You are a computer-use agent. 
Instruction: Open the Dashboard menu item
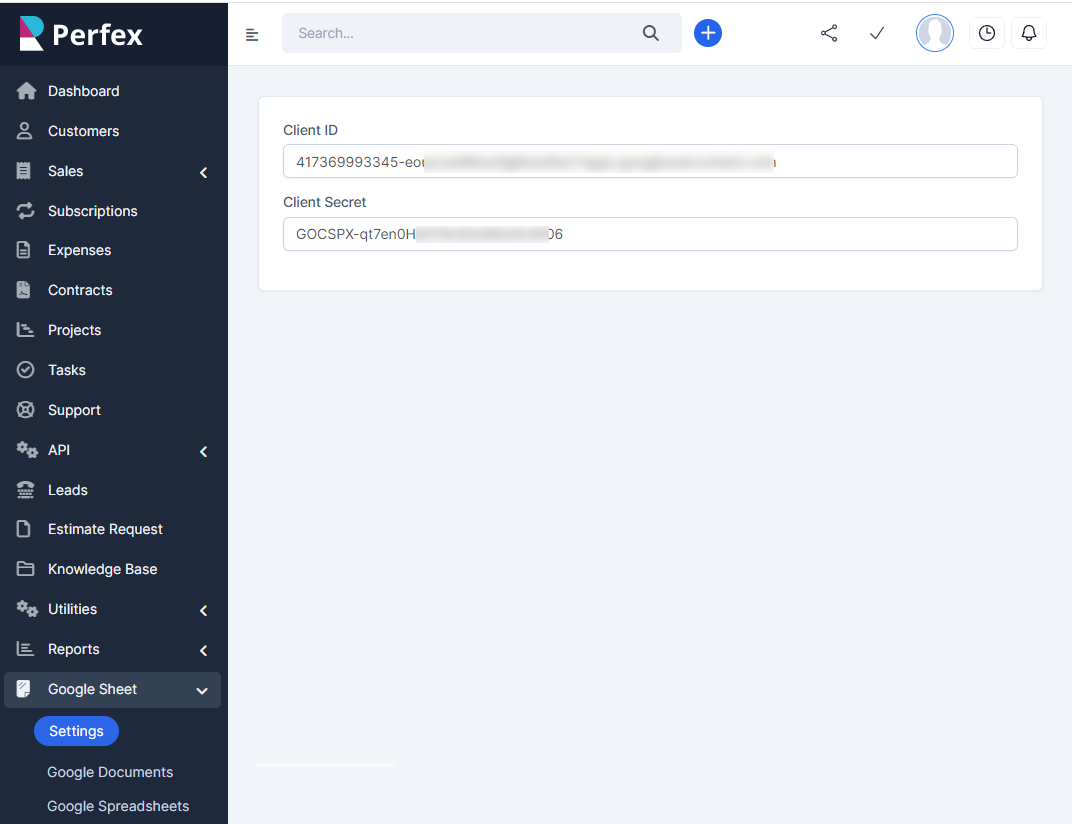83,91
